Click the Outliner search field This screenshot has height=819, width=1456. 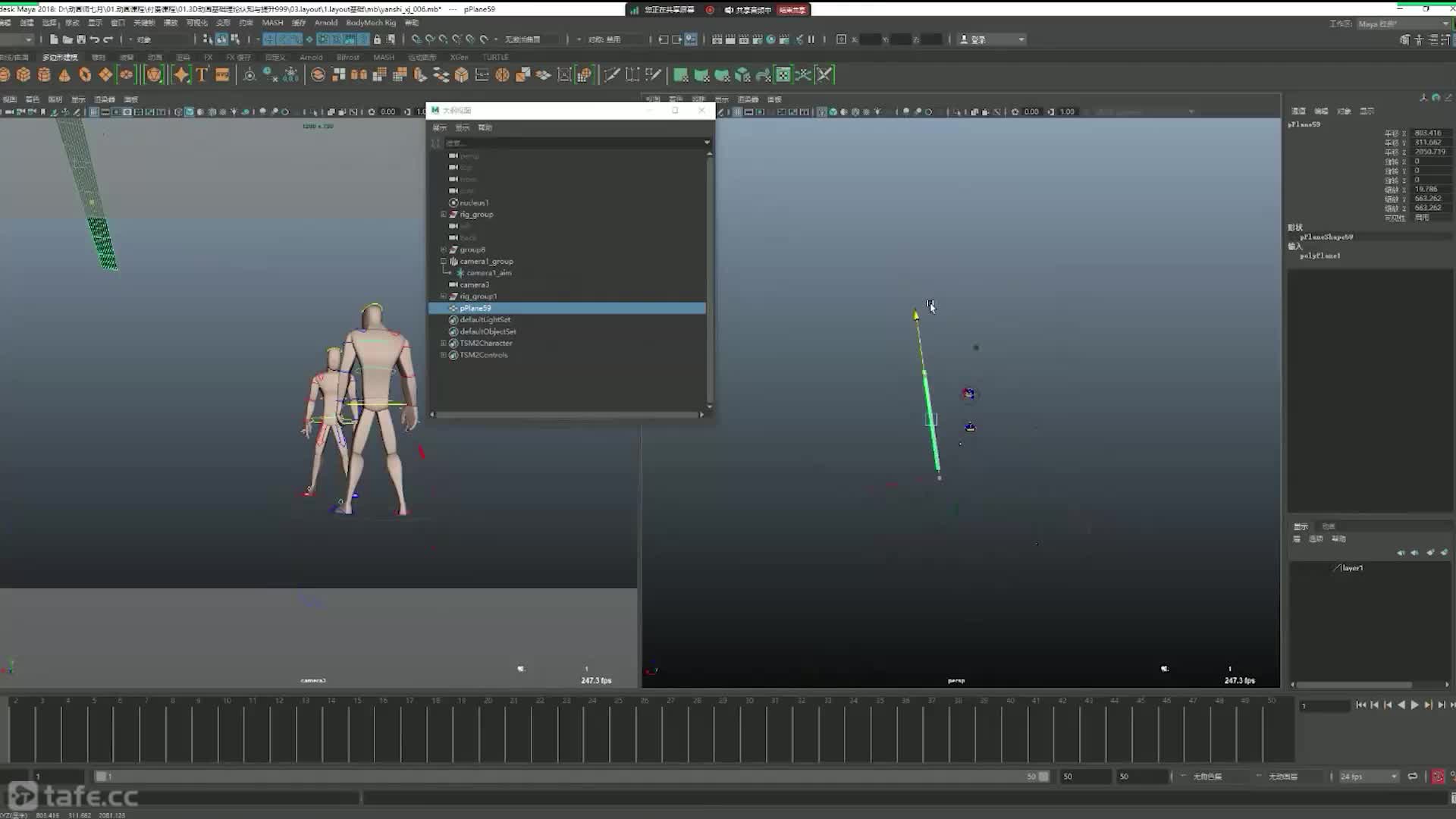point(573,143)
